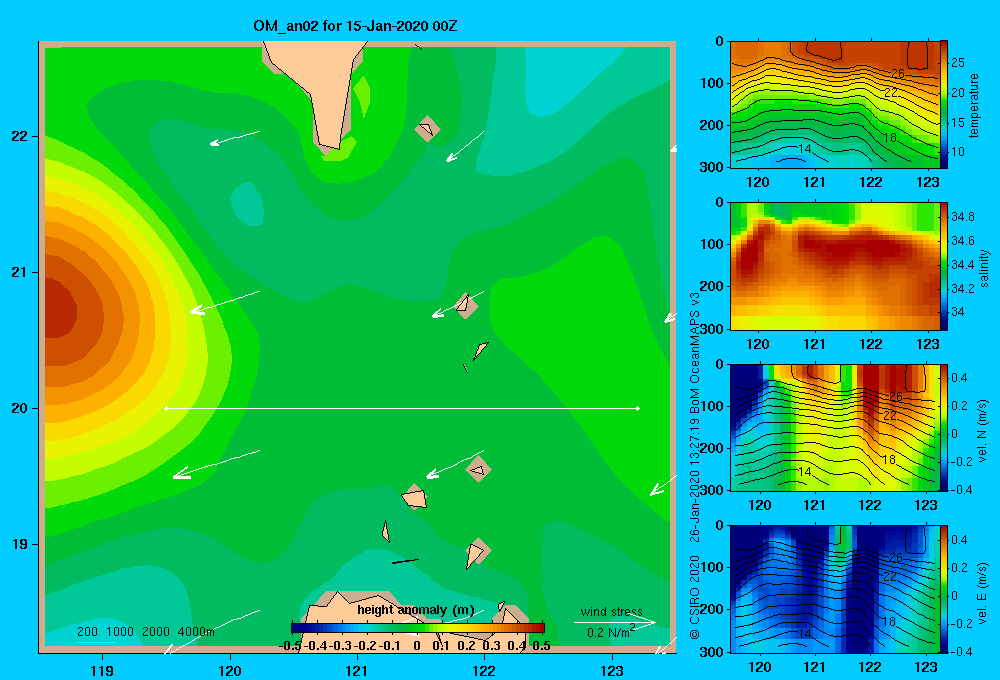This screenshot has width=1000, height=680.
Task: Click the vel. N colorbar beside the third panel
Action: (944, 427)
